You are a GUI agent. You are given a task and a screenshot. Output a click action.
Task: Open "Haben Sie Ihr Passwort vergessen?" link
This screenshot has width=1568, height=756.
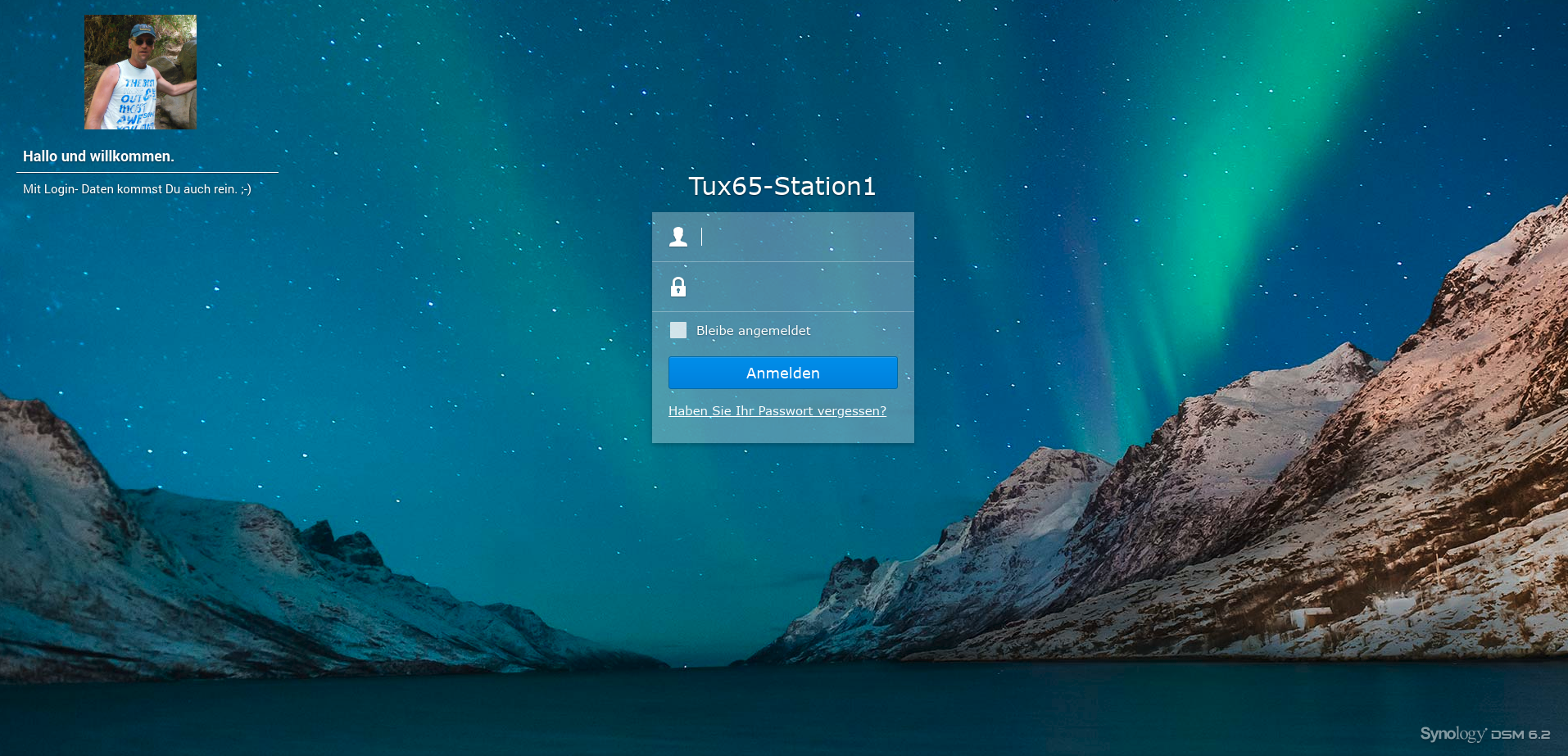777,411
